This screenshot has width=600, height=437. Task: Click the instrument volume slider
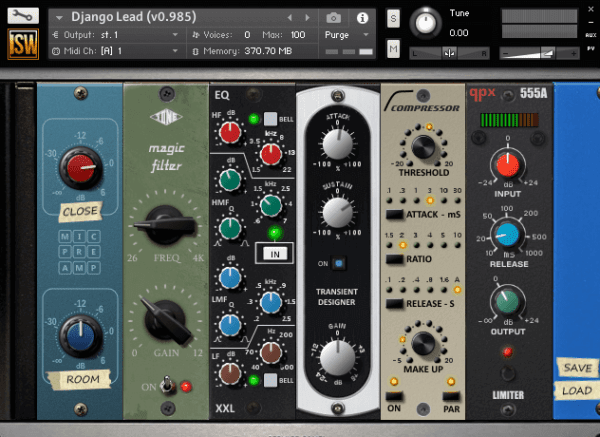point(539,54)
